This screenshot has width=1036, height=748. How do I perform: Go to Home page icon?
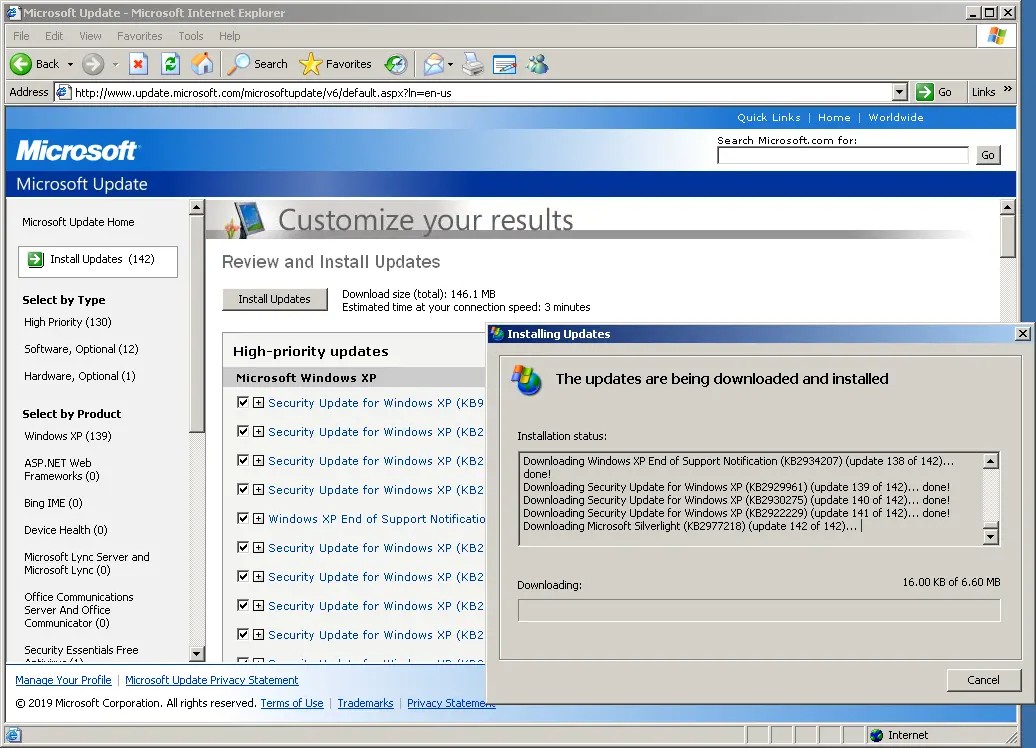pyautogui.click(x=202, y=64)
